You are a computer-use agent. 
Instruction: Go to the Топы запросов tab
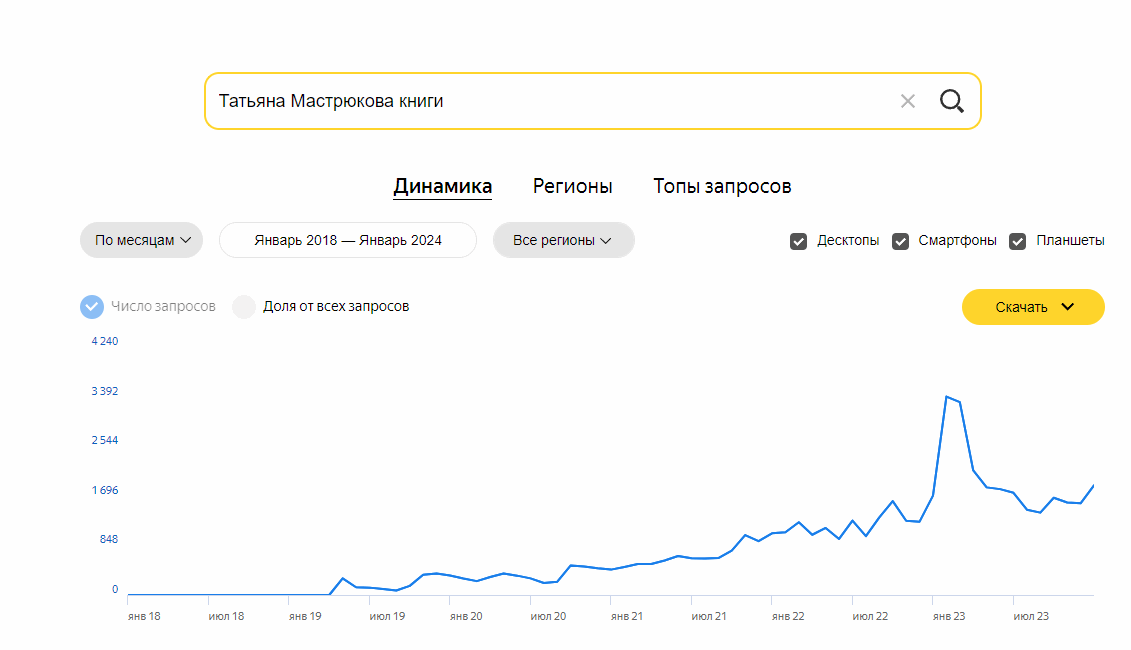point(722,186)
